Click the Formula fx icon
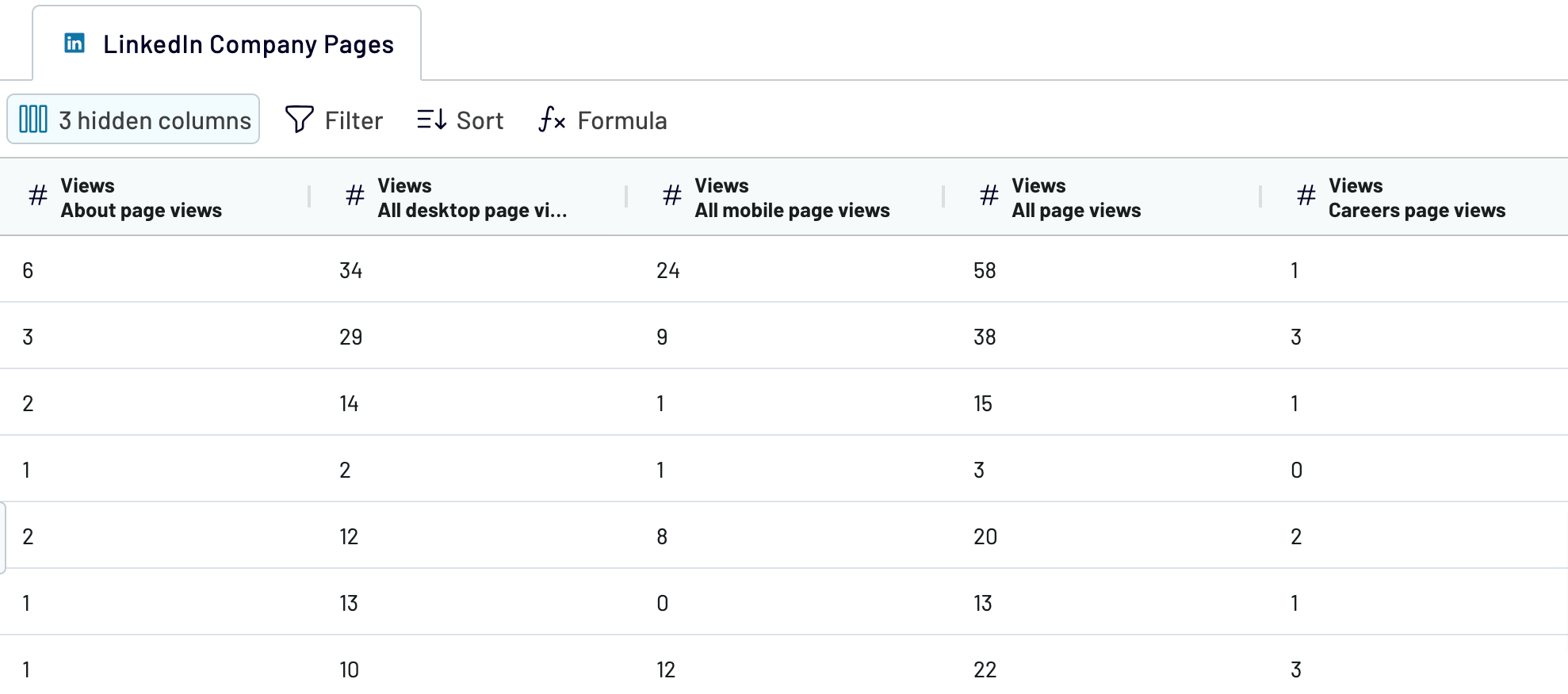Screen dimensions: 1568x694 tap(552, 120)
